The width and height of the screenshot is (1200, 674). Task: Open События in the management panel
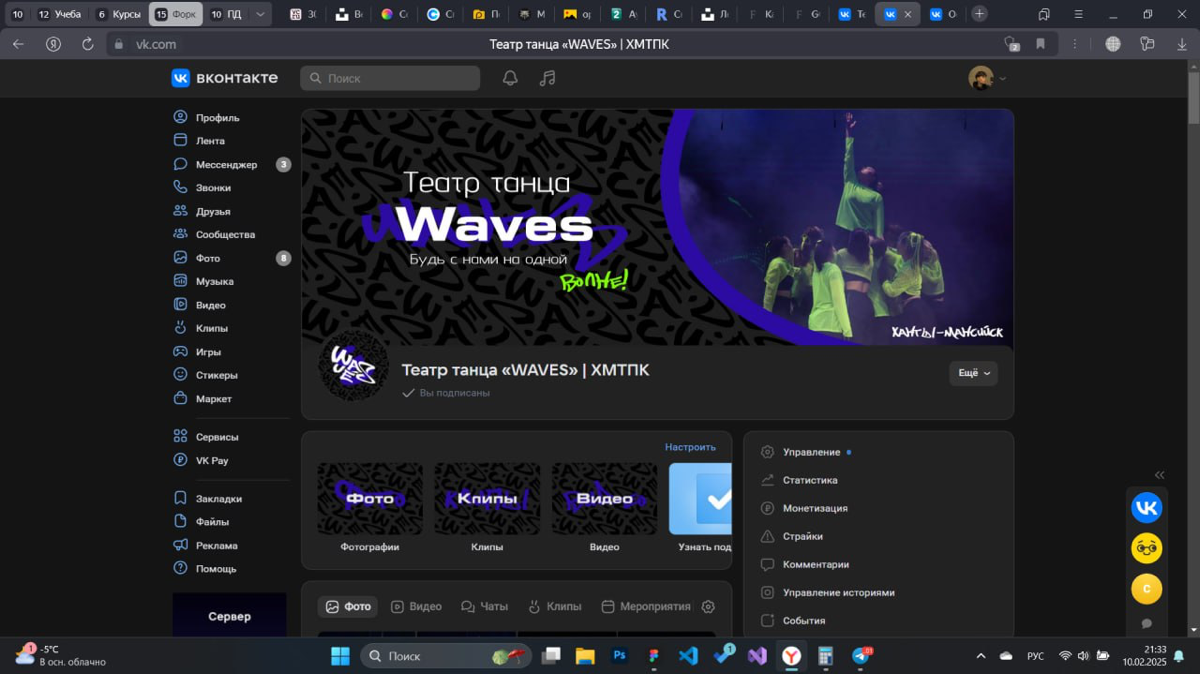(793, 620)
